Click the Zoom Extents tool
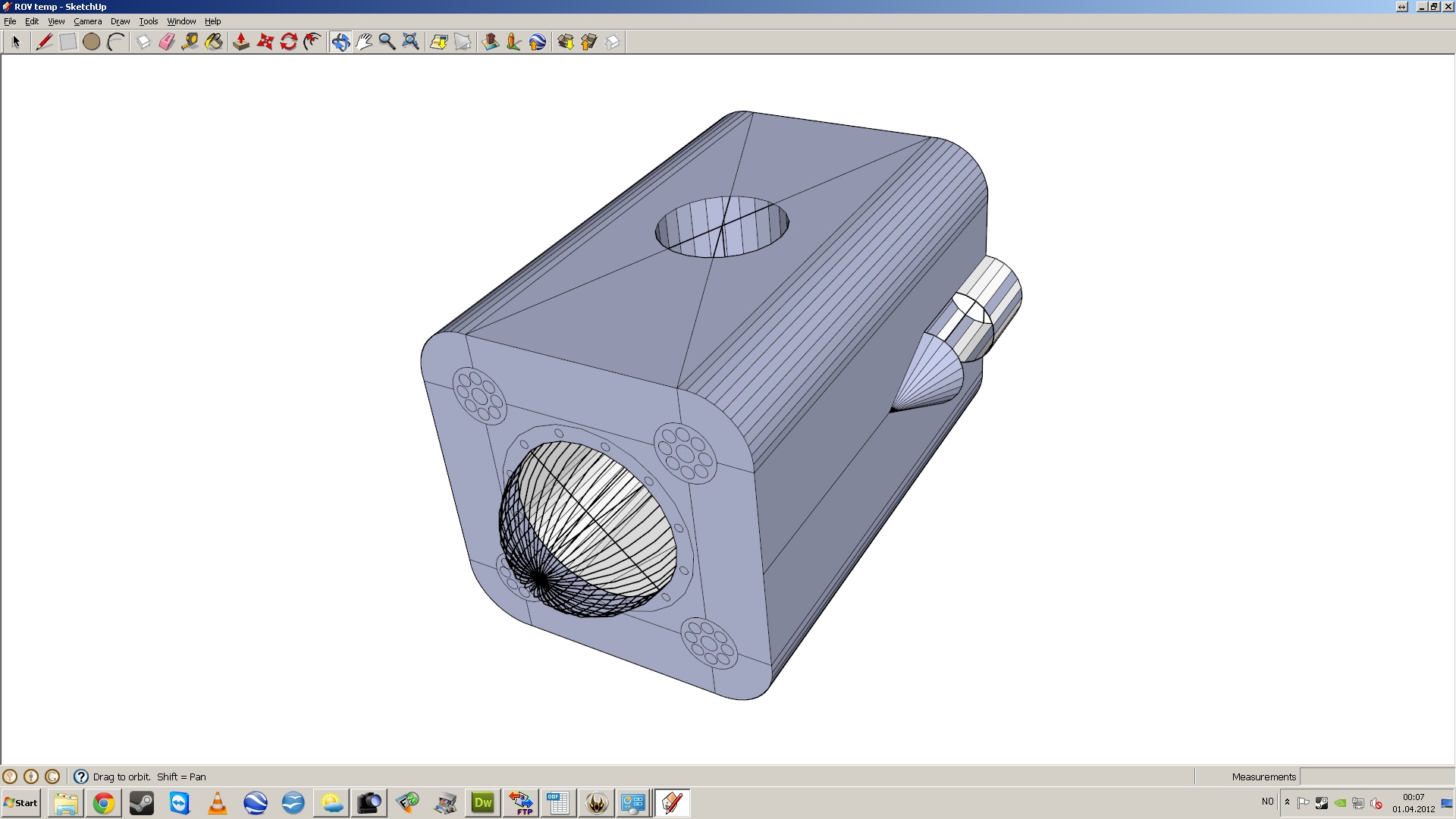 point(410,42)
